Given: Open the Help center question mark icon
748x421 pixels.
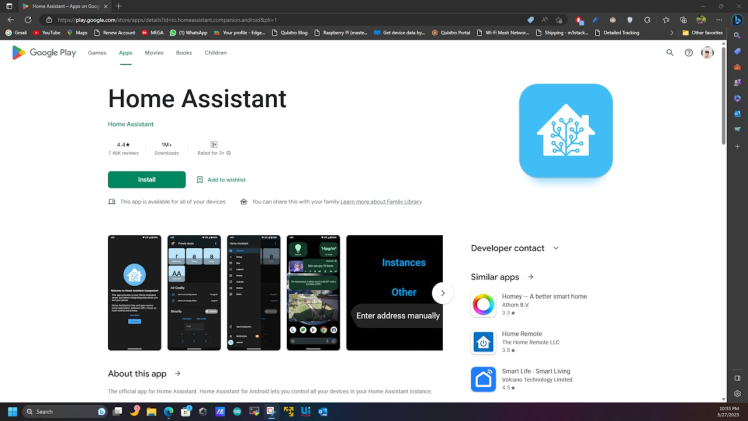Looking at the screenshot, I should pyautogui.click(x=688, y=52).
